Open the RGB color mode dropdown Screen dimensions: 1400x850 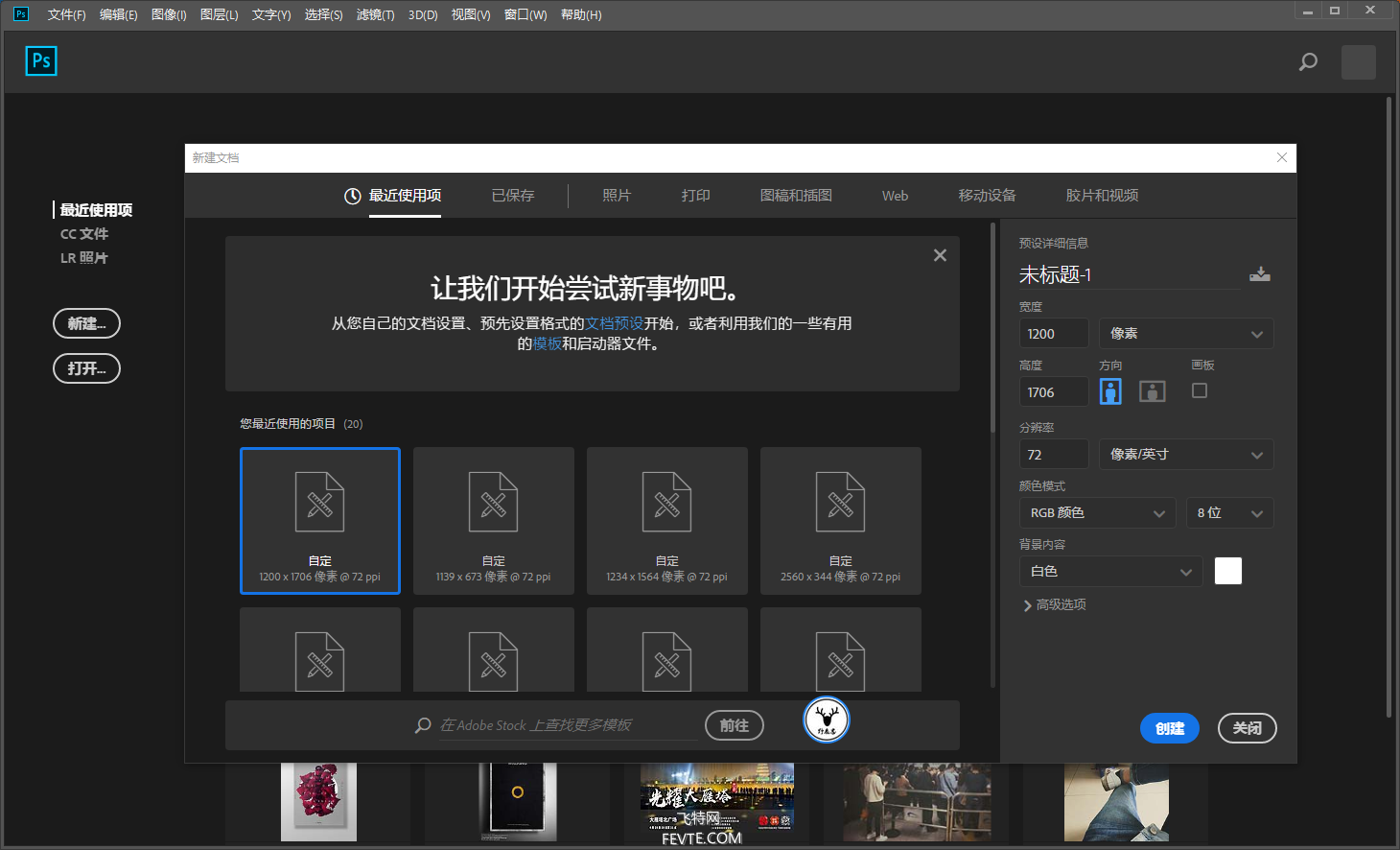(1097, 513)
